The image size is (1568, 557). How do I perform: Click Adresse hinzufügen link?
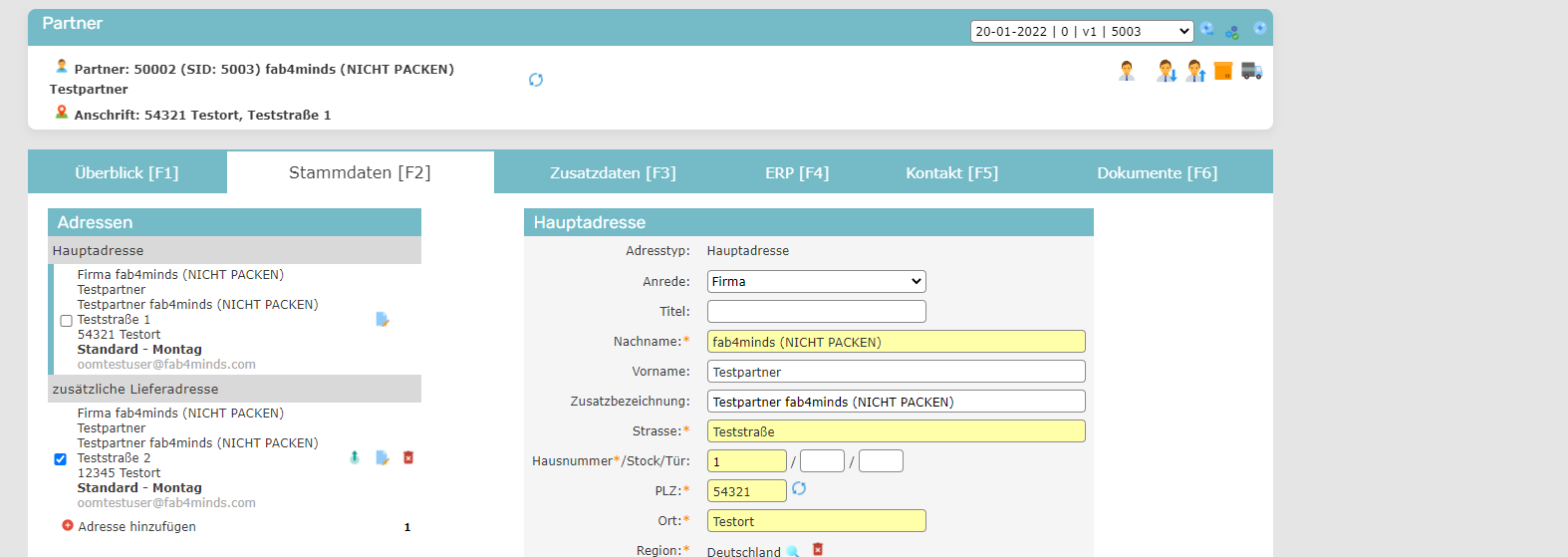coord(136,527)
